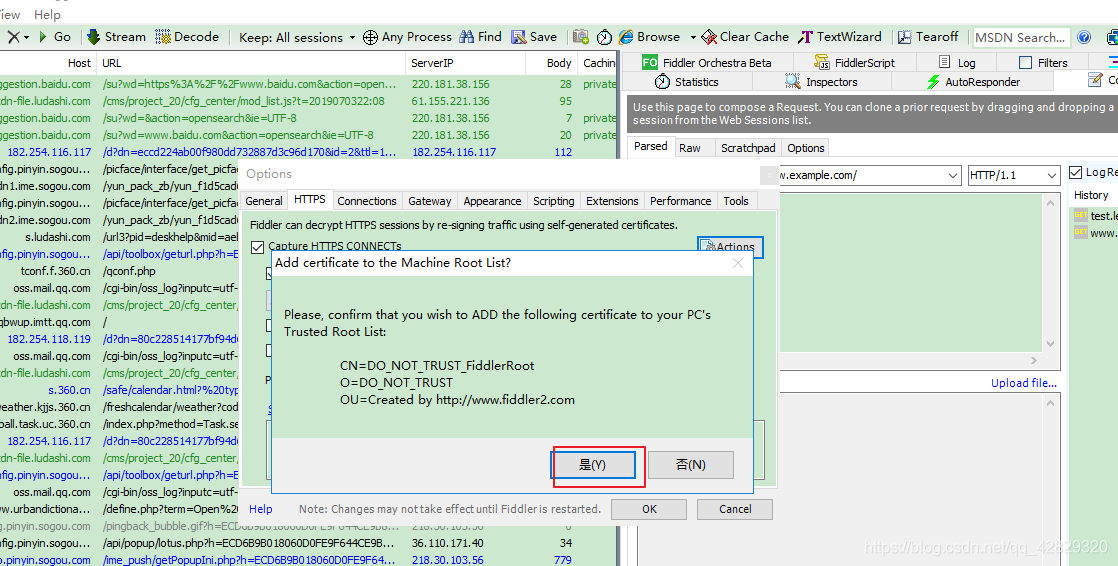Click the Browse button in toolbar
The image size is (1118, 566).
pyautogui.click(x=650, y=37)
